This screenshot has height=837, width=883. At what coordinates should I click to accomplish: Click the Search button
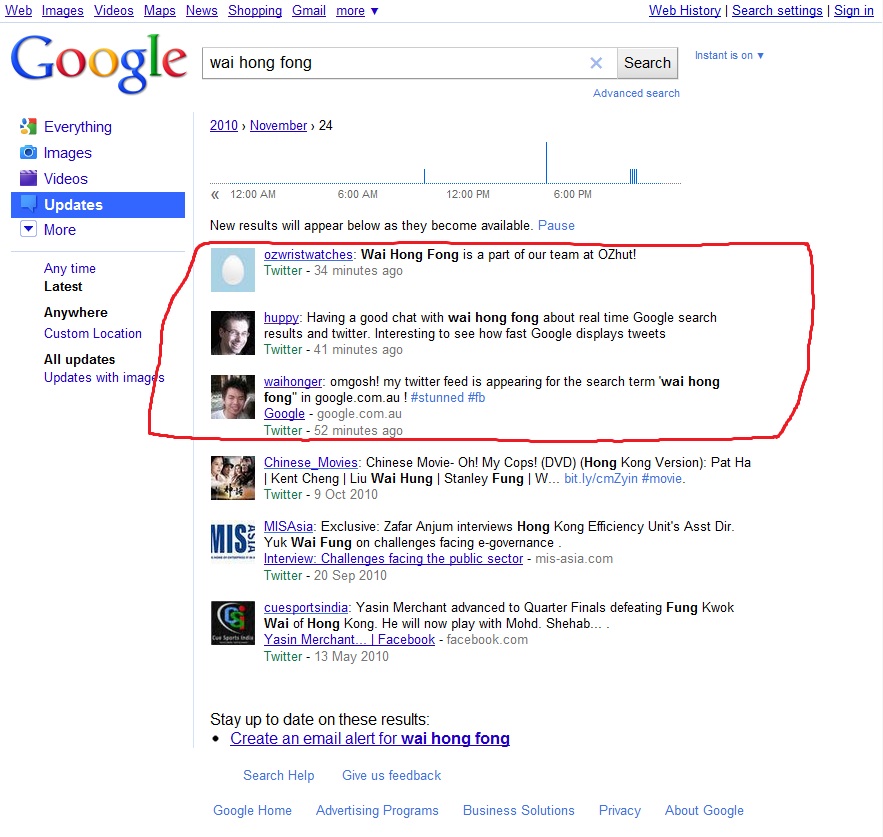coord(647,63)
